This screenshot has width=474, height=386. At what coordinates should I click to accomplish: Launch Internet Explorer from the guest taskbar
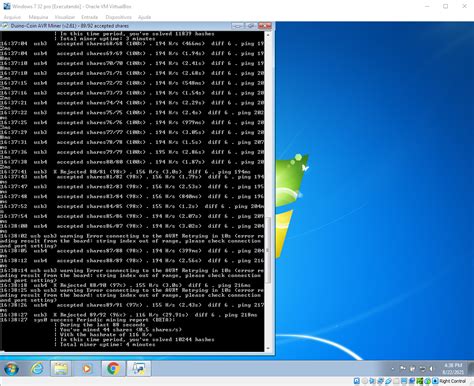[37, 369]
